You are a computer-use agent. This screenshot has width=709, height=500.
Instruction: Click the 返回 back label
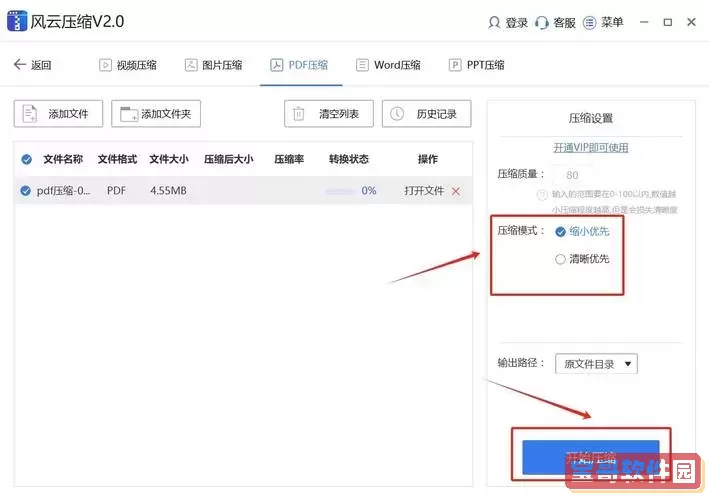[x=41, y=65]
